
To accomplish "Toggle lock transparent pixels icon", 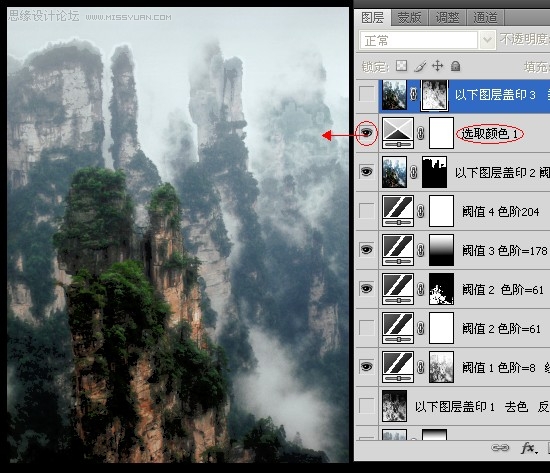I will pos(402,66).
